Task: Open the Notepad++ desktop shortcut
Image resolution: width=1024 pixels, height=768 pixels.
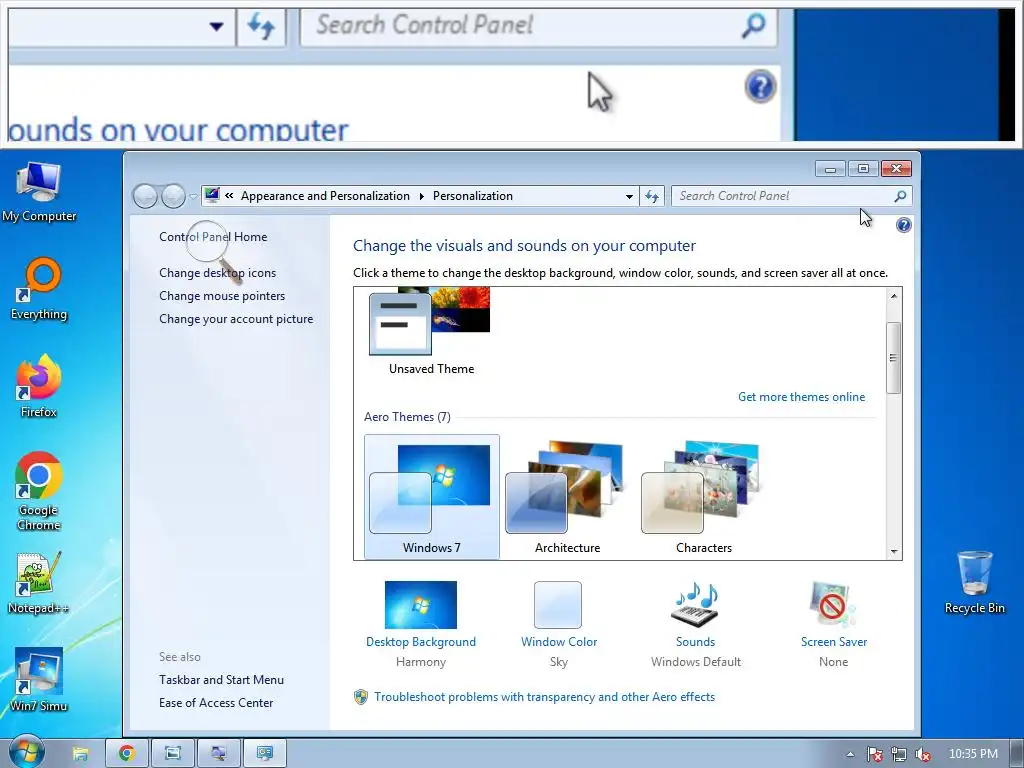Action: tap(39, 583)
